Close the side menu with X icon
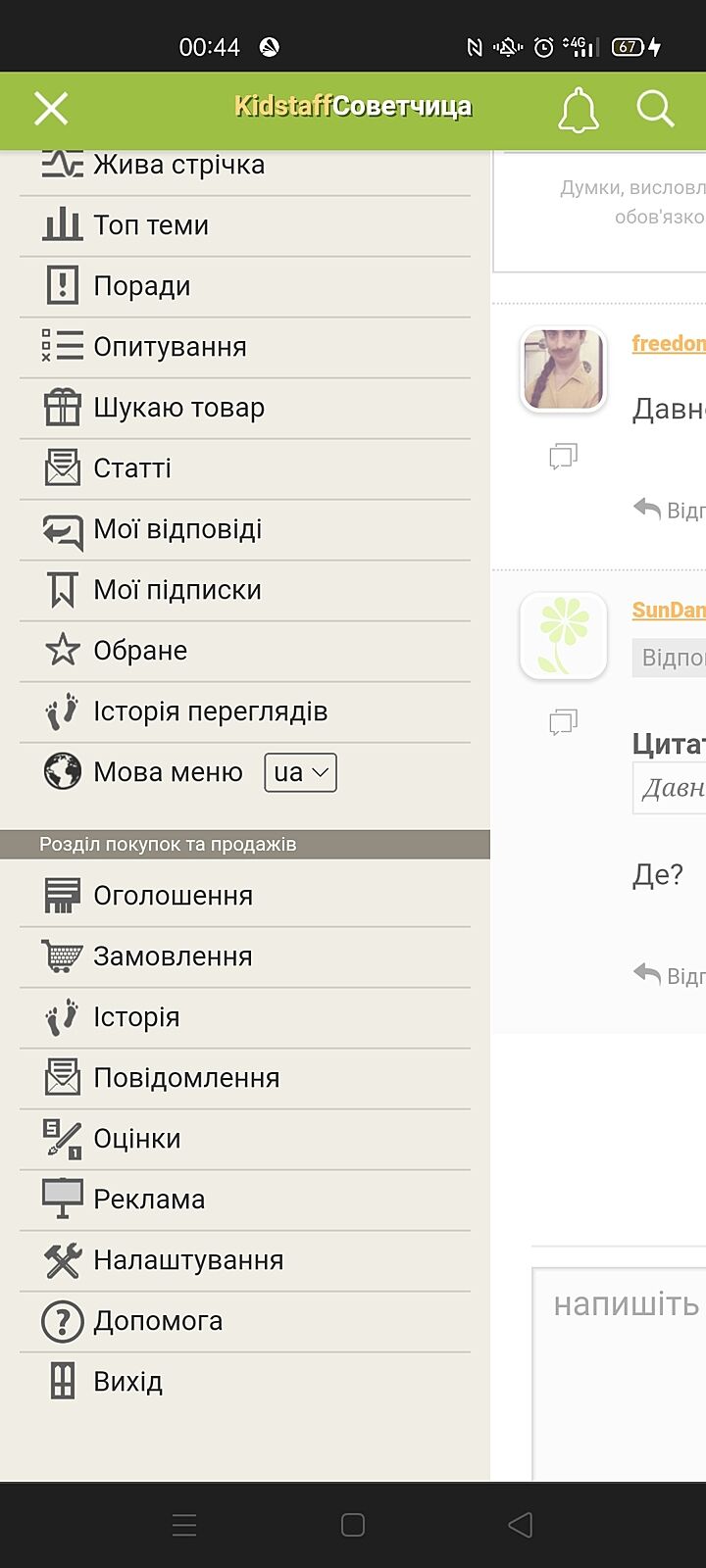706x1568 pixels. coord(51,109)
